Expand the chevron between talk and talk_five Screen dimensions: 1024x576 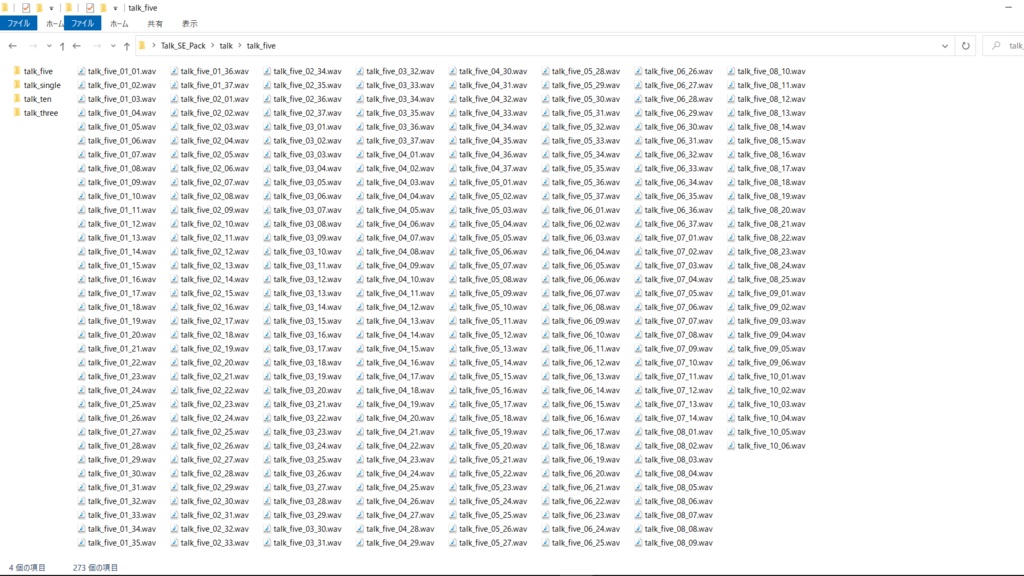point(240,46)
